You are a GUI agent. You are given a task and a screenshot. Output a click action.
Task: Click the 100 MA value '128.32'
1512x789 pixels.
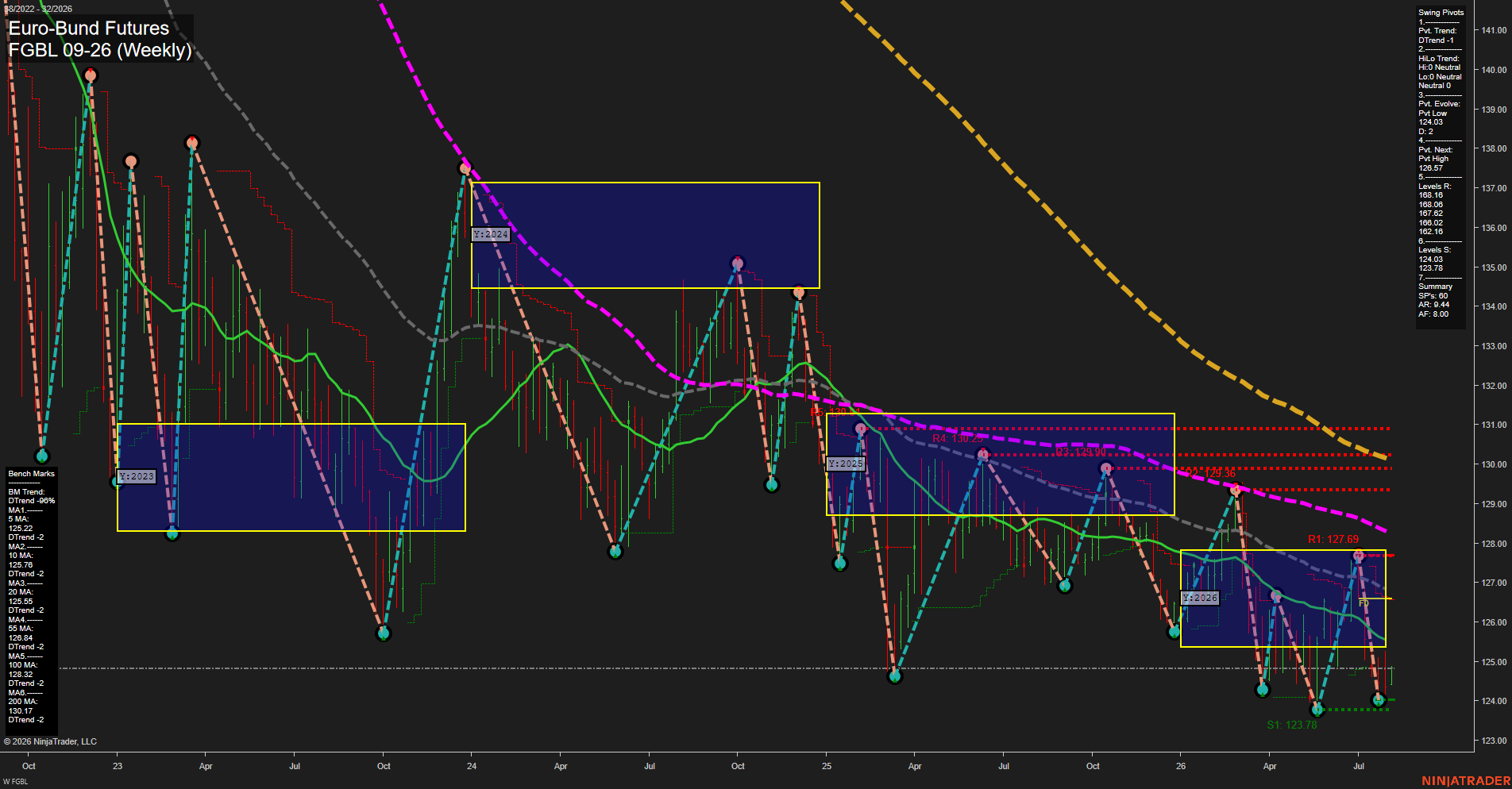(21, 675)
